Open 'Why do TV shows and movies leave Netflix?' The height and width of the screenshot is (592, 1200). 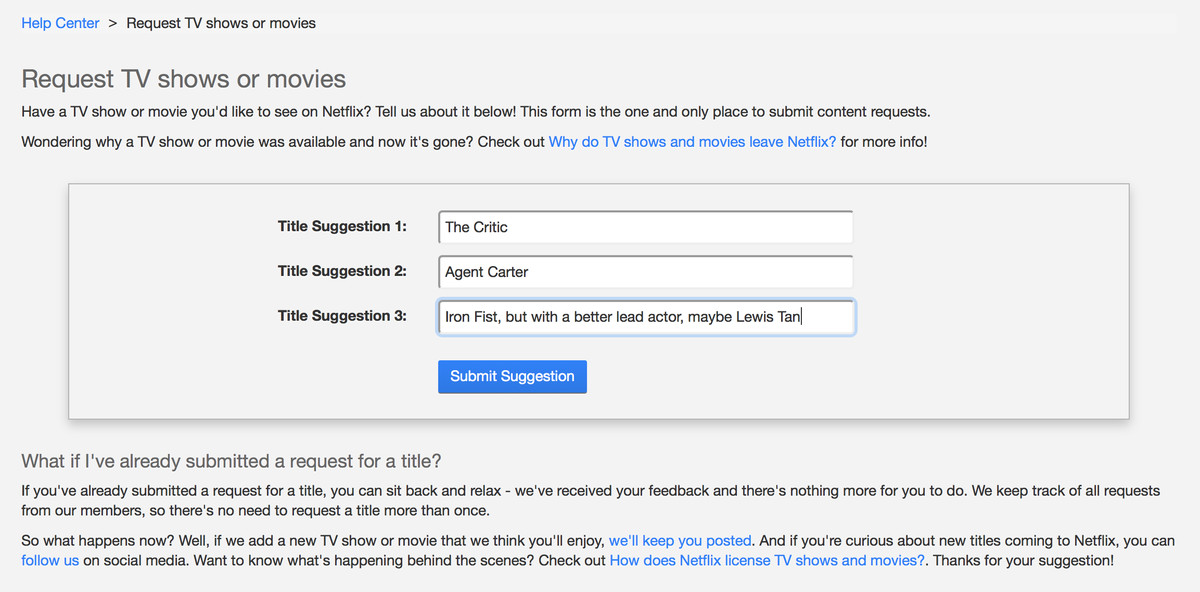point(692,142)
